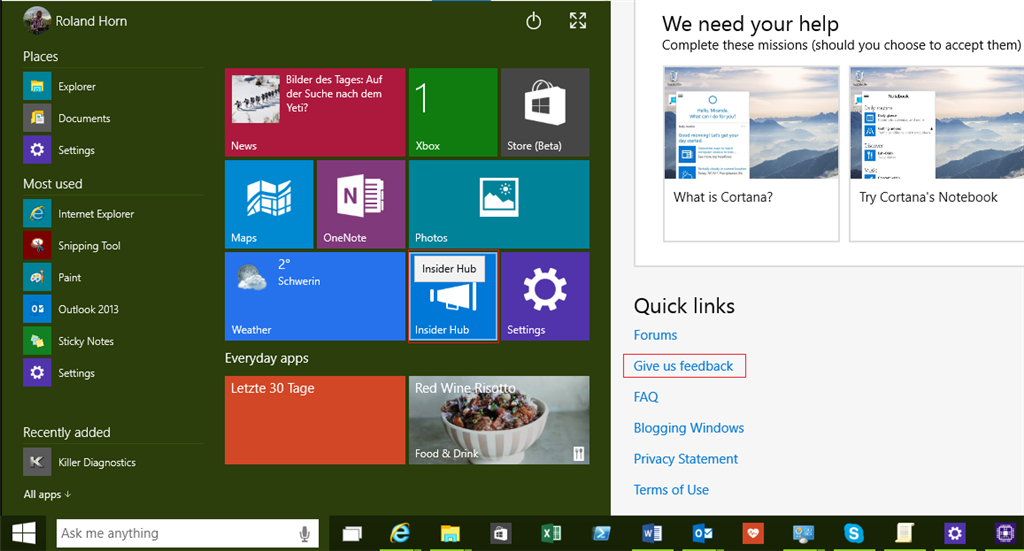1024x551 pixels.
Task: Open the News live tile
Action: (315, 112)
